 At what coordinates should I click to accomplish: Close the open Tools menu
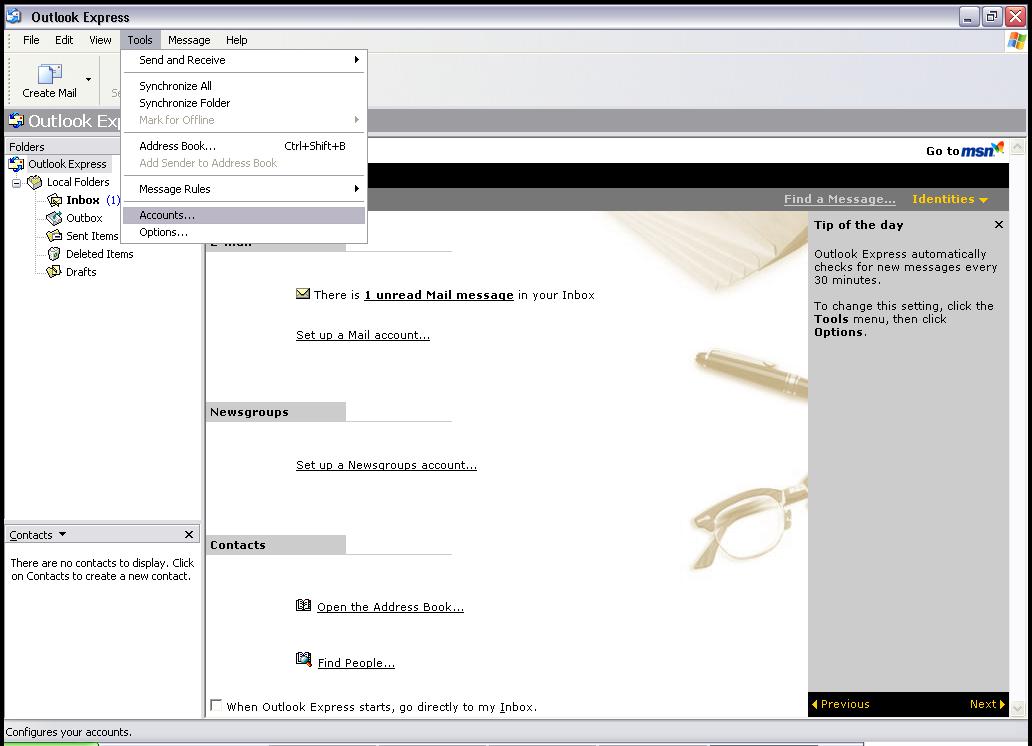pos(140,40)
